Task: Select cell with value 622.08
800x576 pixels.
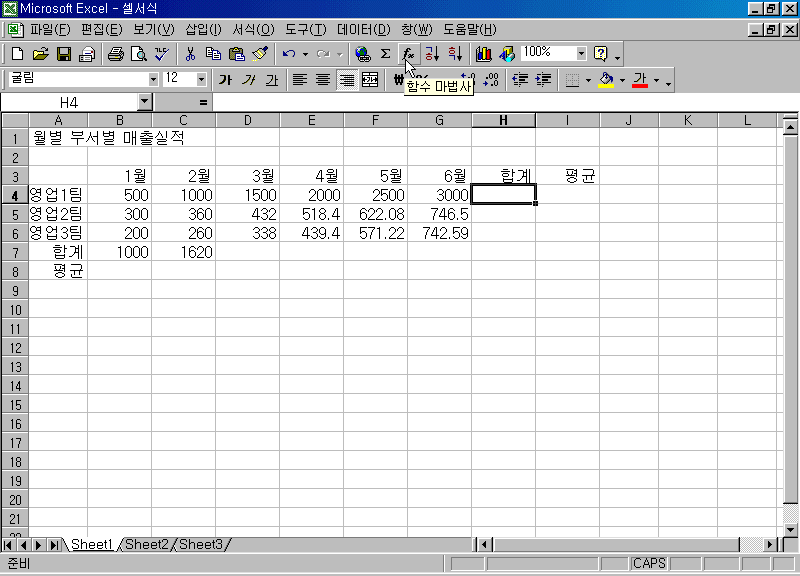Action: pos(376,214)
